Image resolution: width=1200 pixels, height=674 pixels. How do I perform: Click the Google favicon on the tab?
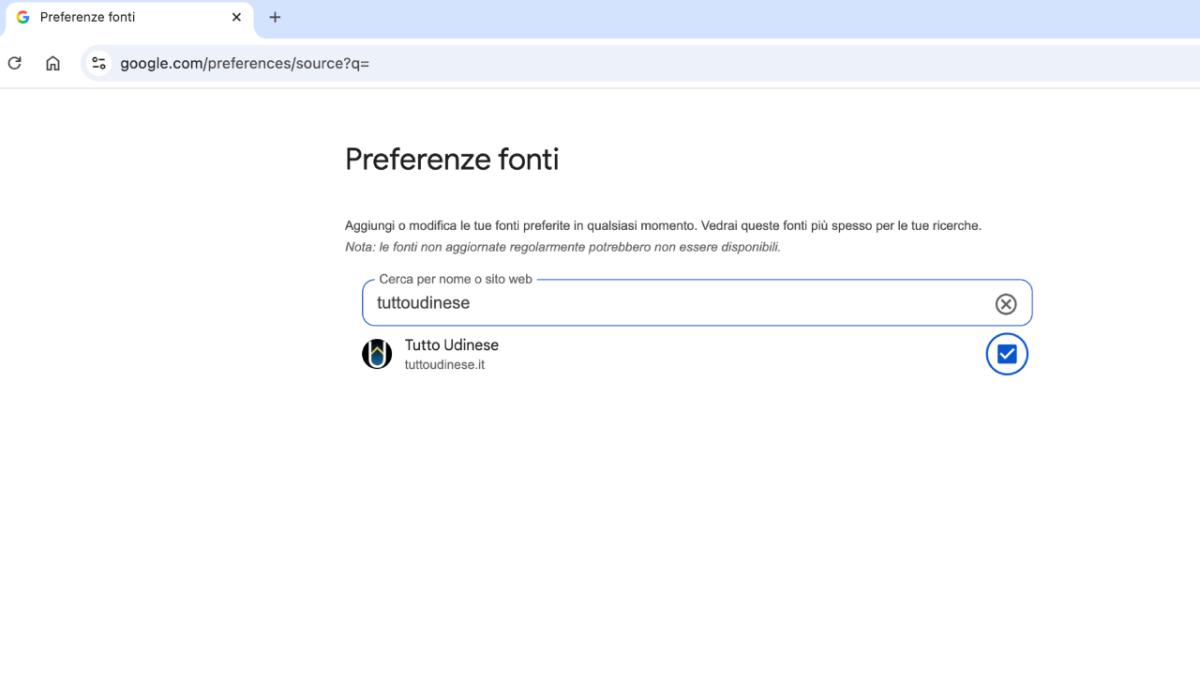point(23,17)
